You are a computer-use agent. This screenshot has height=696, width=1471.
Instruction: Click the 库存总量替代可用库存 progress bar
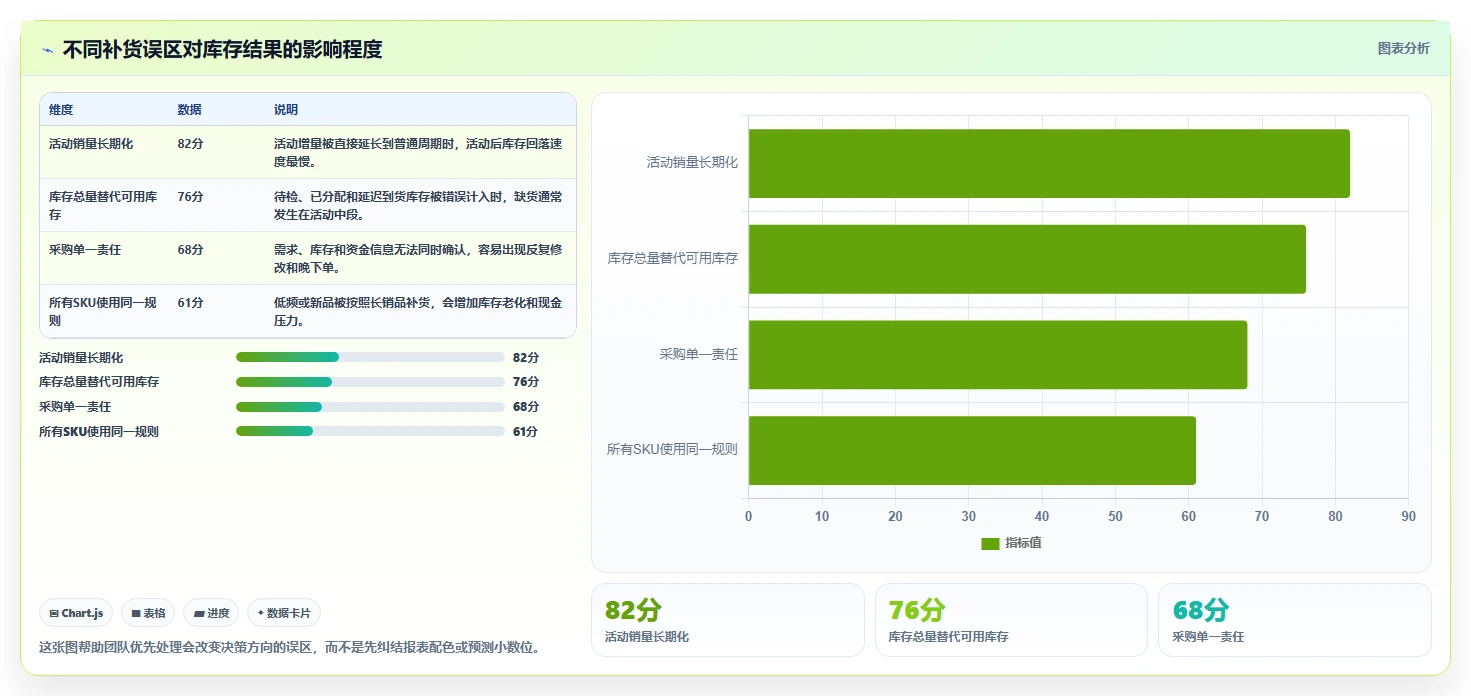click(370, 382)
